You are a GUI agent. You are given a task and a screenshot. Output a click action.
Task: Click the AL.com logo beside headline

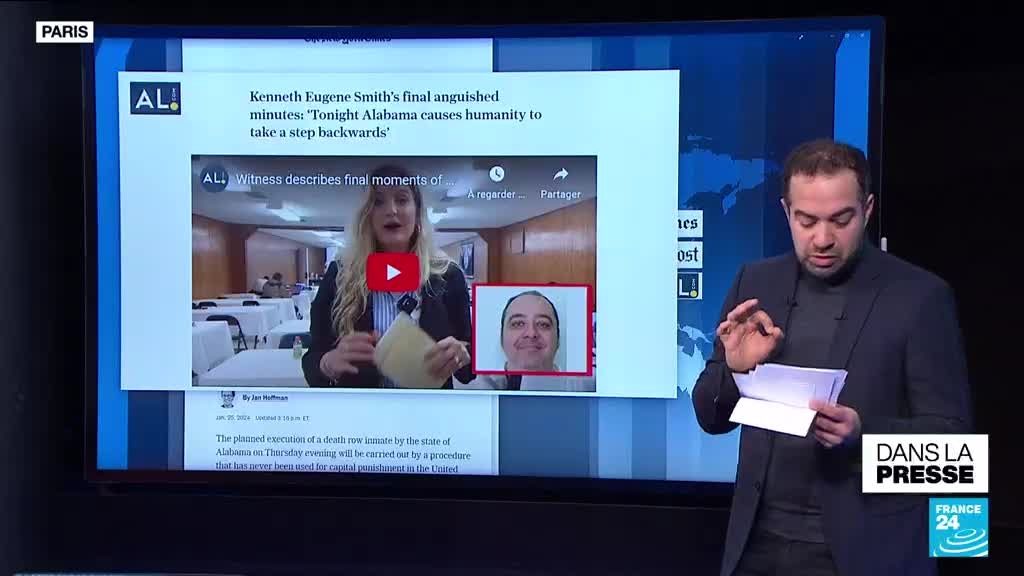click(155, 99)
